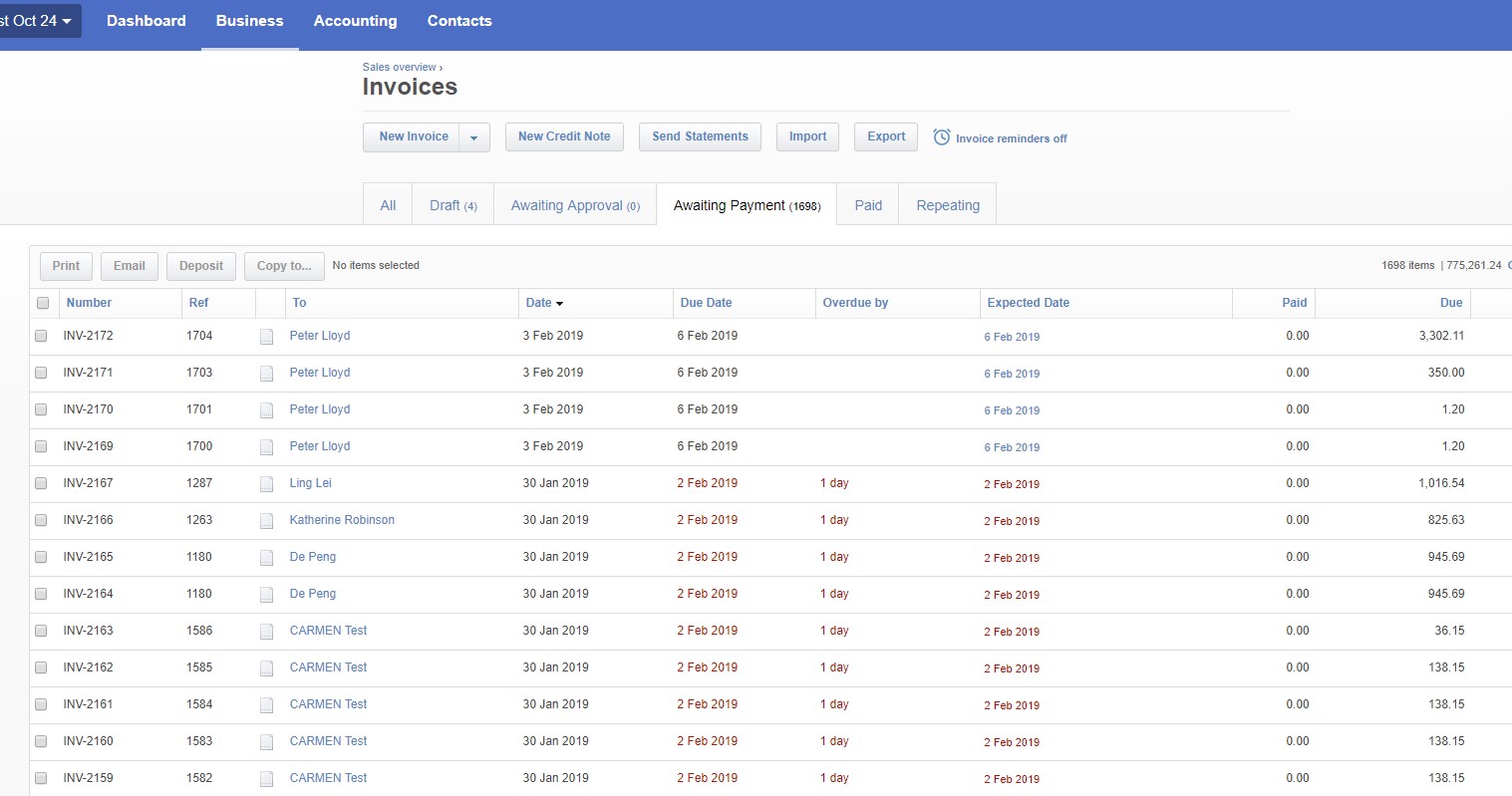Open document icon for invoice INV-2167

click(x=266, y=484)
